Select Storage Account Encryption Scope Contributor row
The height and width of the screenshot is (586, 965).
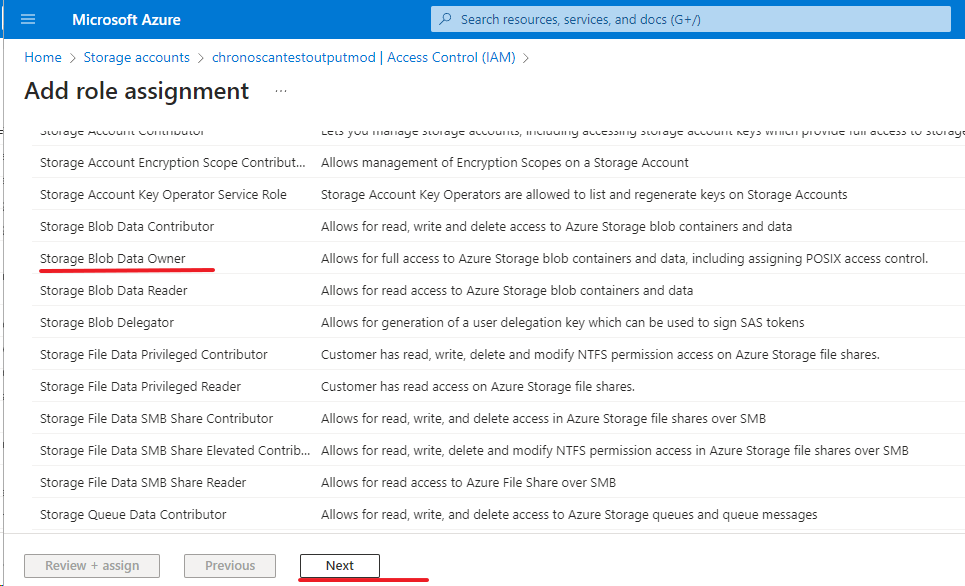[x=172, y=162]
